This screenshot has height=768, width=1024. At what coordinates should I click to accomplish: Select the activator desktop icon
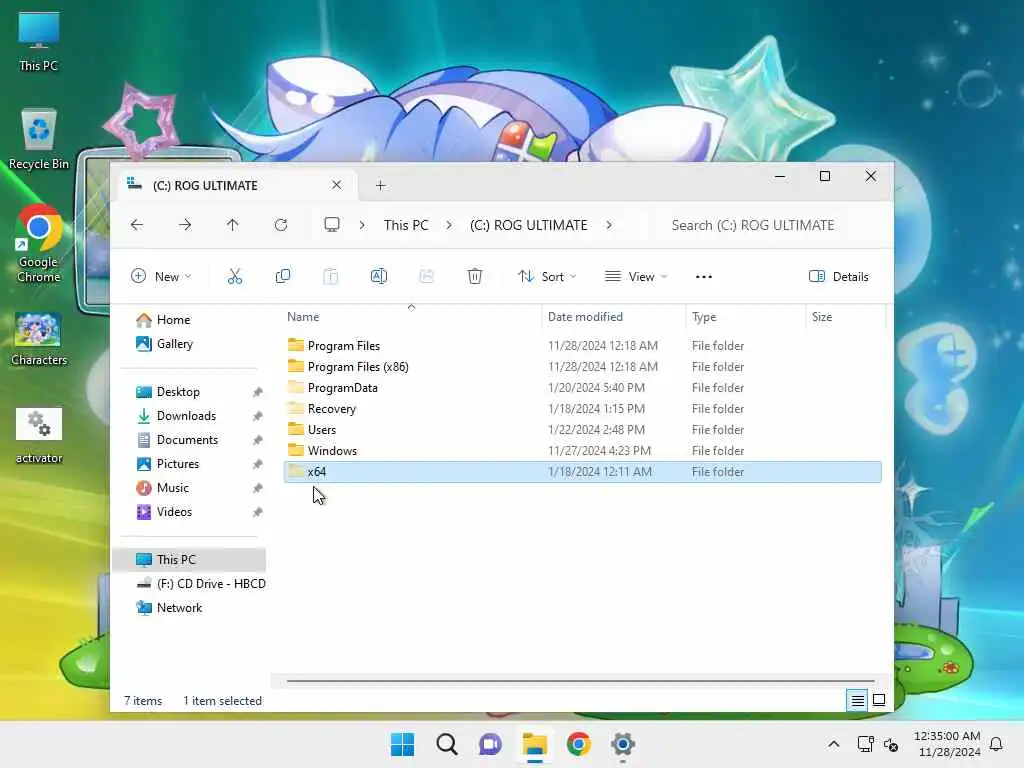pyautogui.click(x=39, y=436)
